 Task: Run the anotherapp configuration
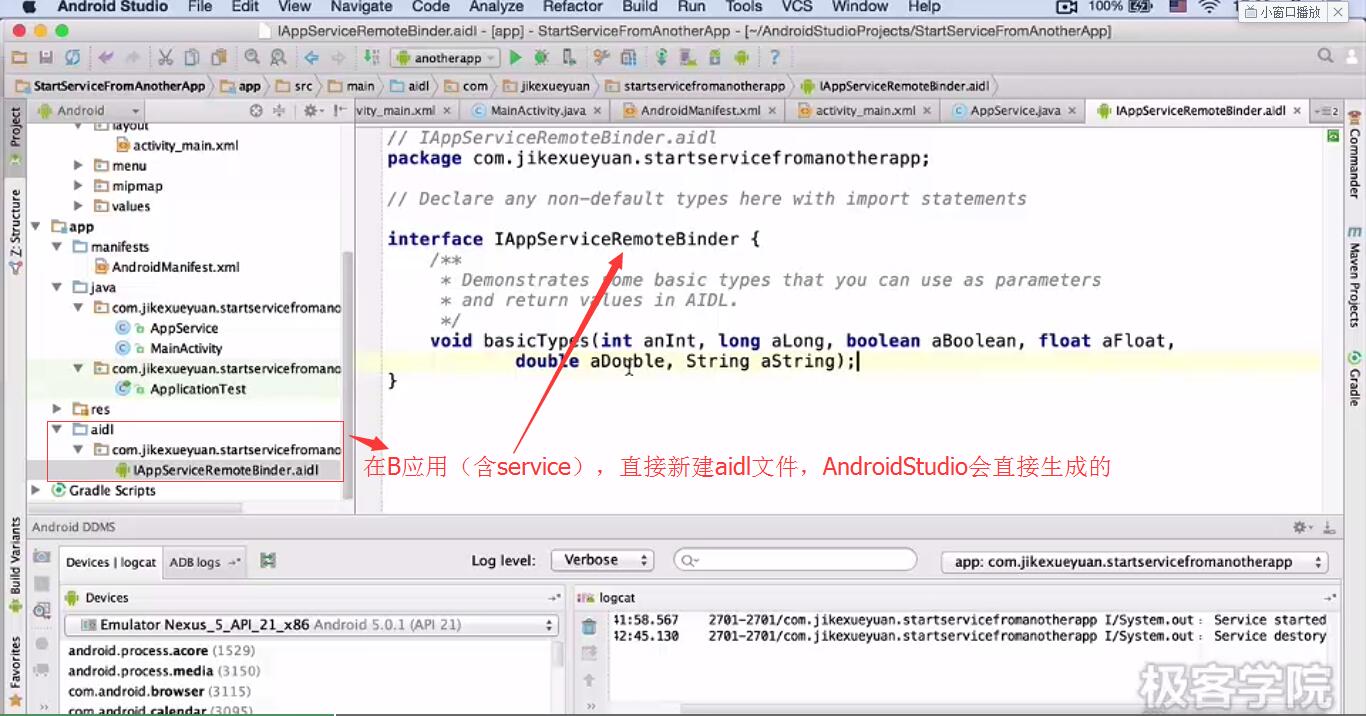pyautogui.click(x=516, y=58)
